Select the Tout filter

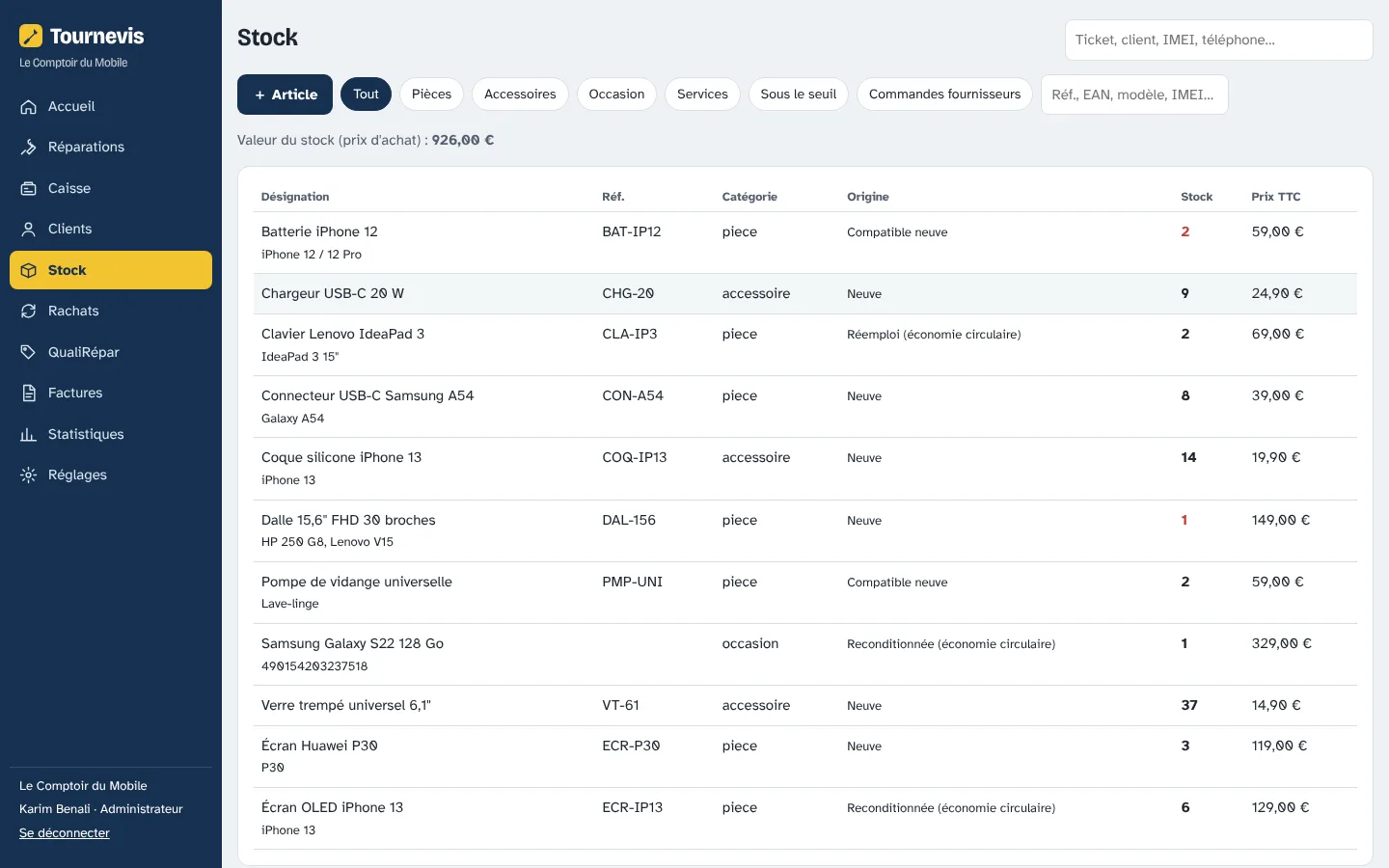[x=366, y=95]
